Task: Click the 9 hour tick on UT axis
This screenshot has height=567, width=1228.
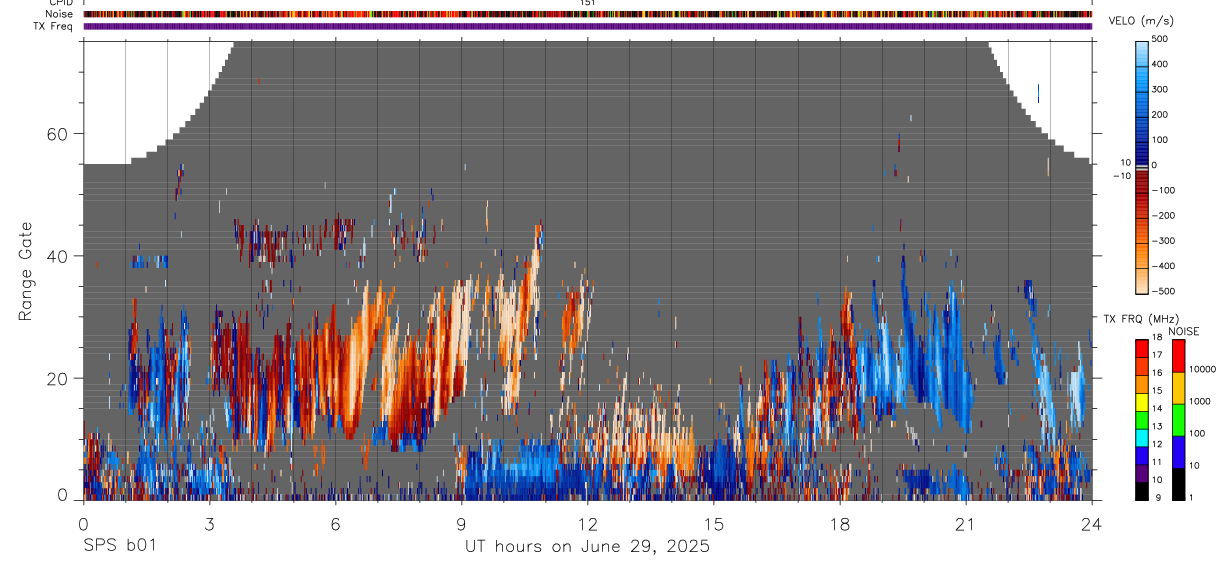Action: point(461,522)
